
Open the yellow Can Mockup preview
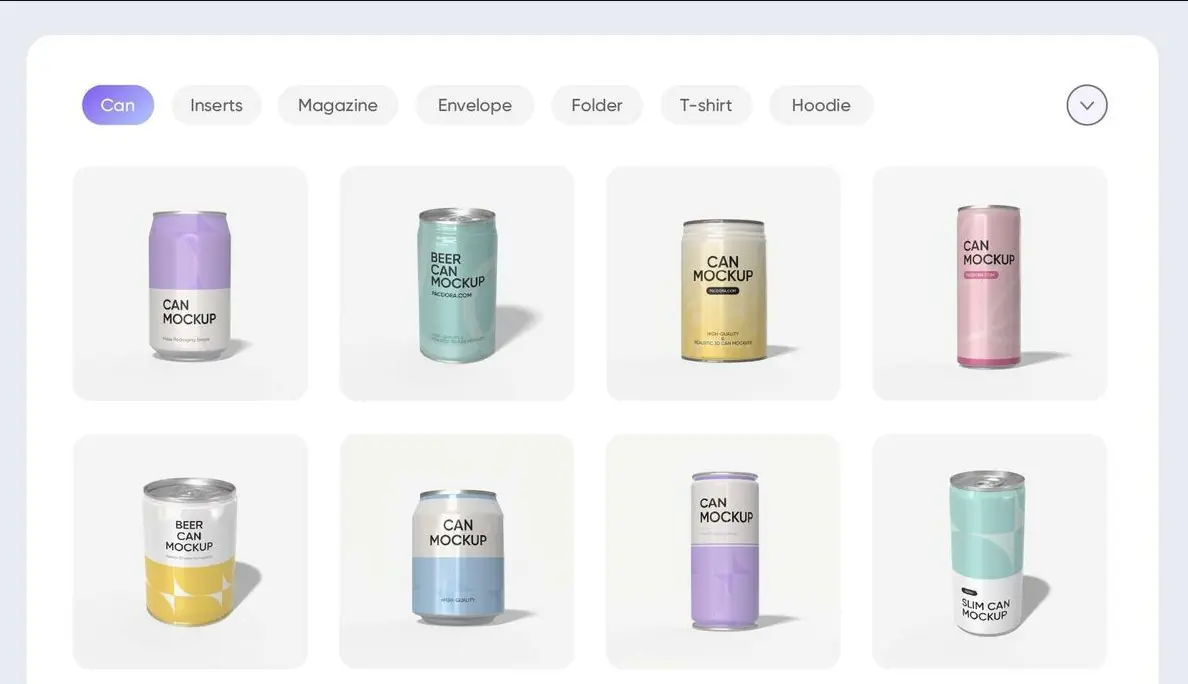click(723, 283)
